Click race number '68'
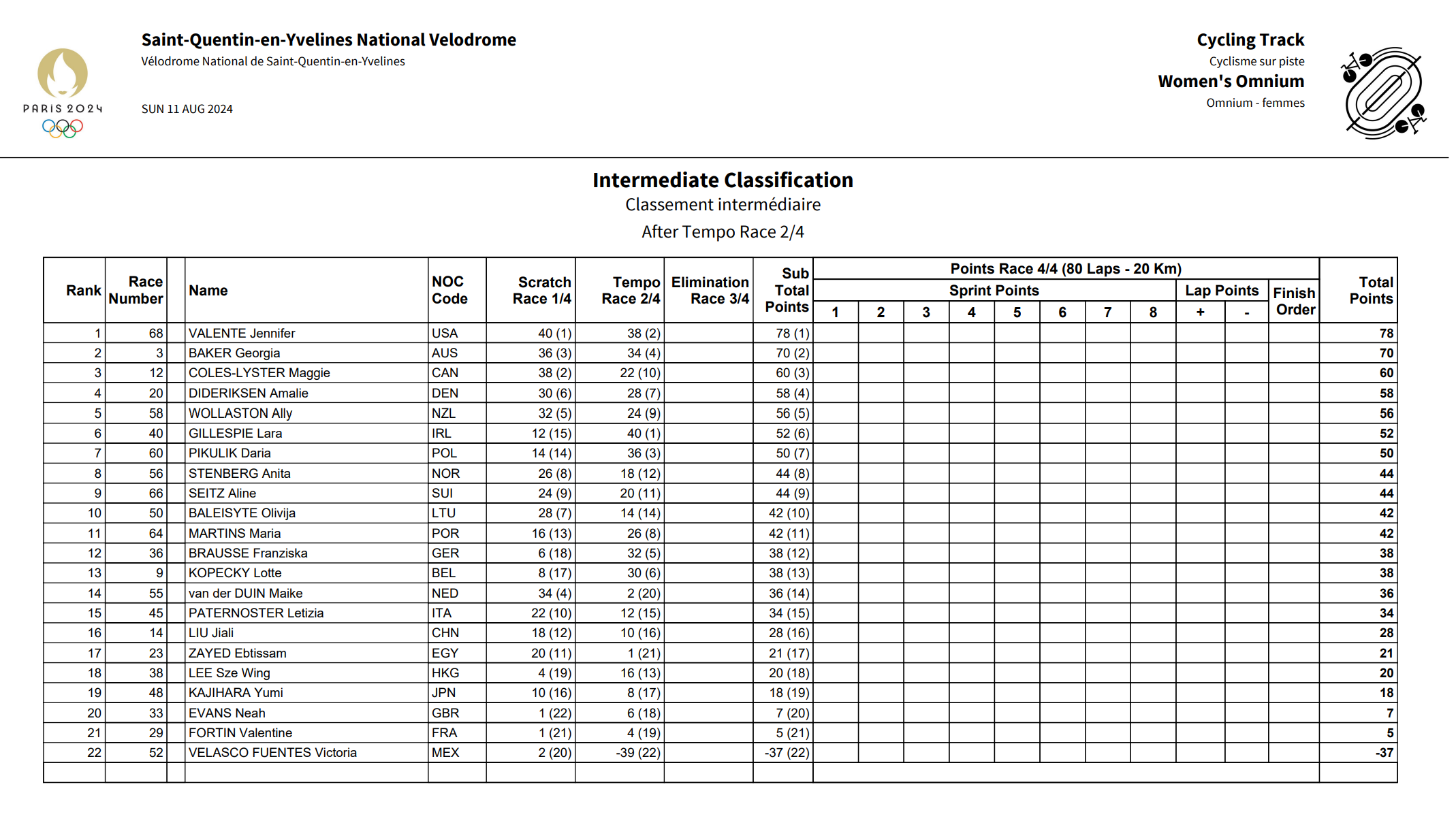Screen dimensions: 1456x825 [156, 334]
